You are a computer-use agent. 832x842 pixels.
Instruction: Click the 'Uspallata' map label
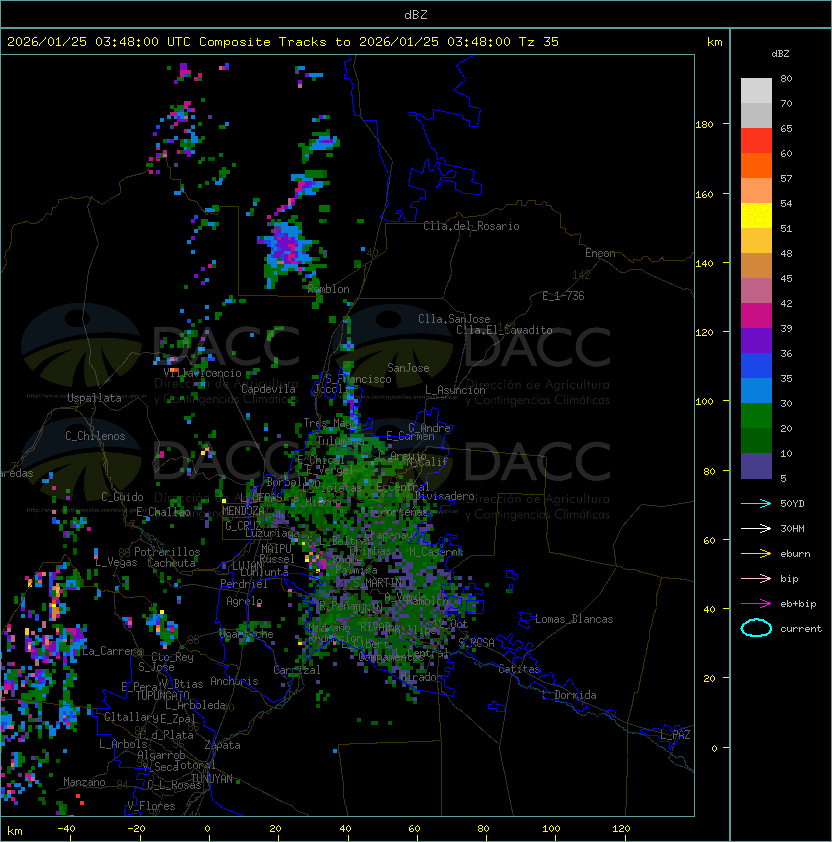(94, 398)
